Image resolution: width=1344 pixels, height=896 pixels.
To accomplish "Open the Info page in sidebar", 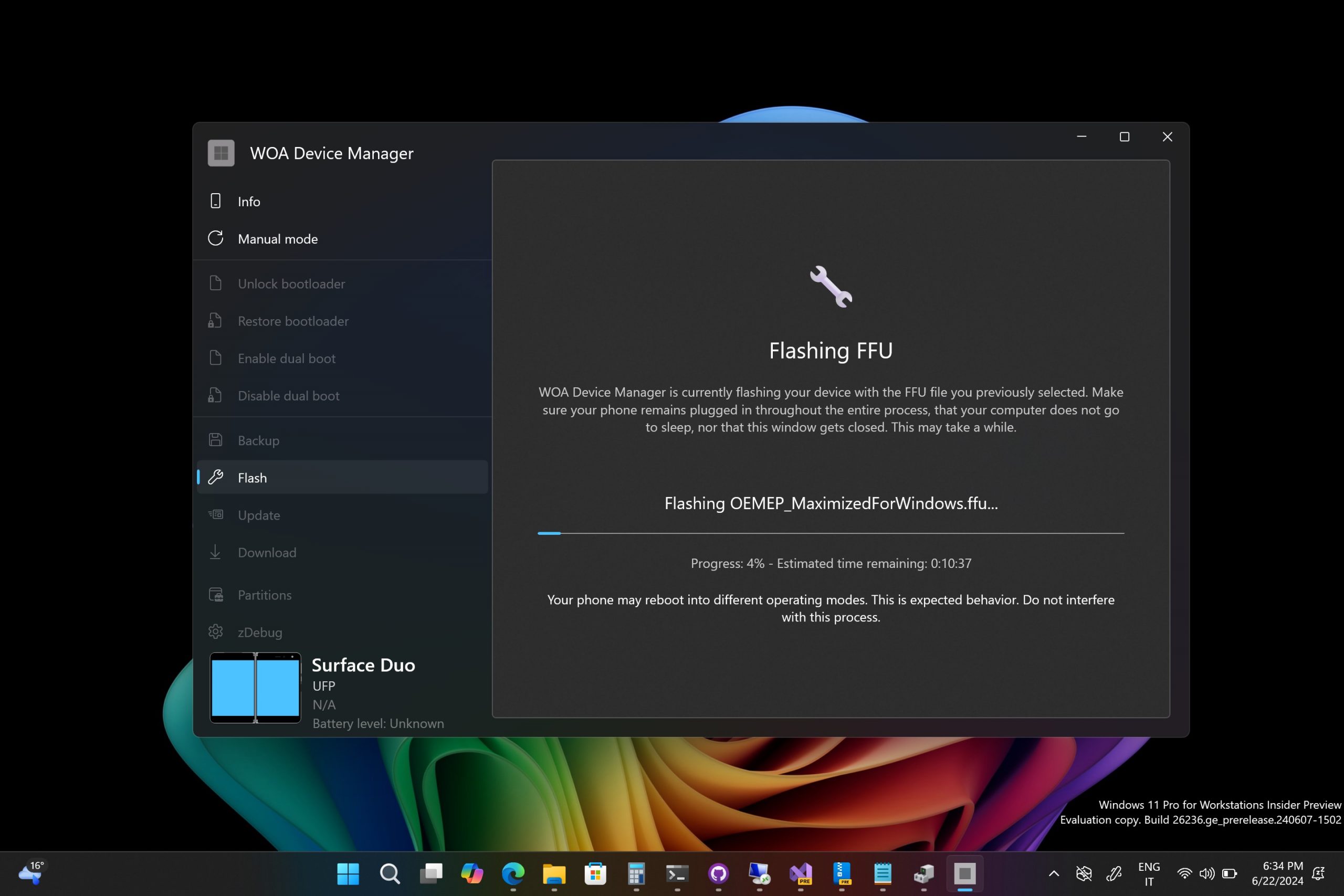I will click(x=342, y=201).
